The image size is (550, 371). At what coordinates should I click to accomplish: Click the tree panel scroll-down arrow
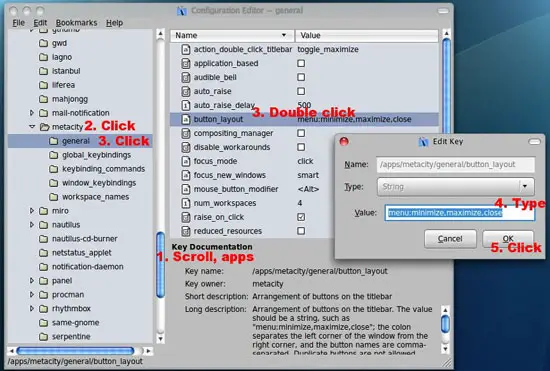160,339
